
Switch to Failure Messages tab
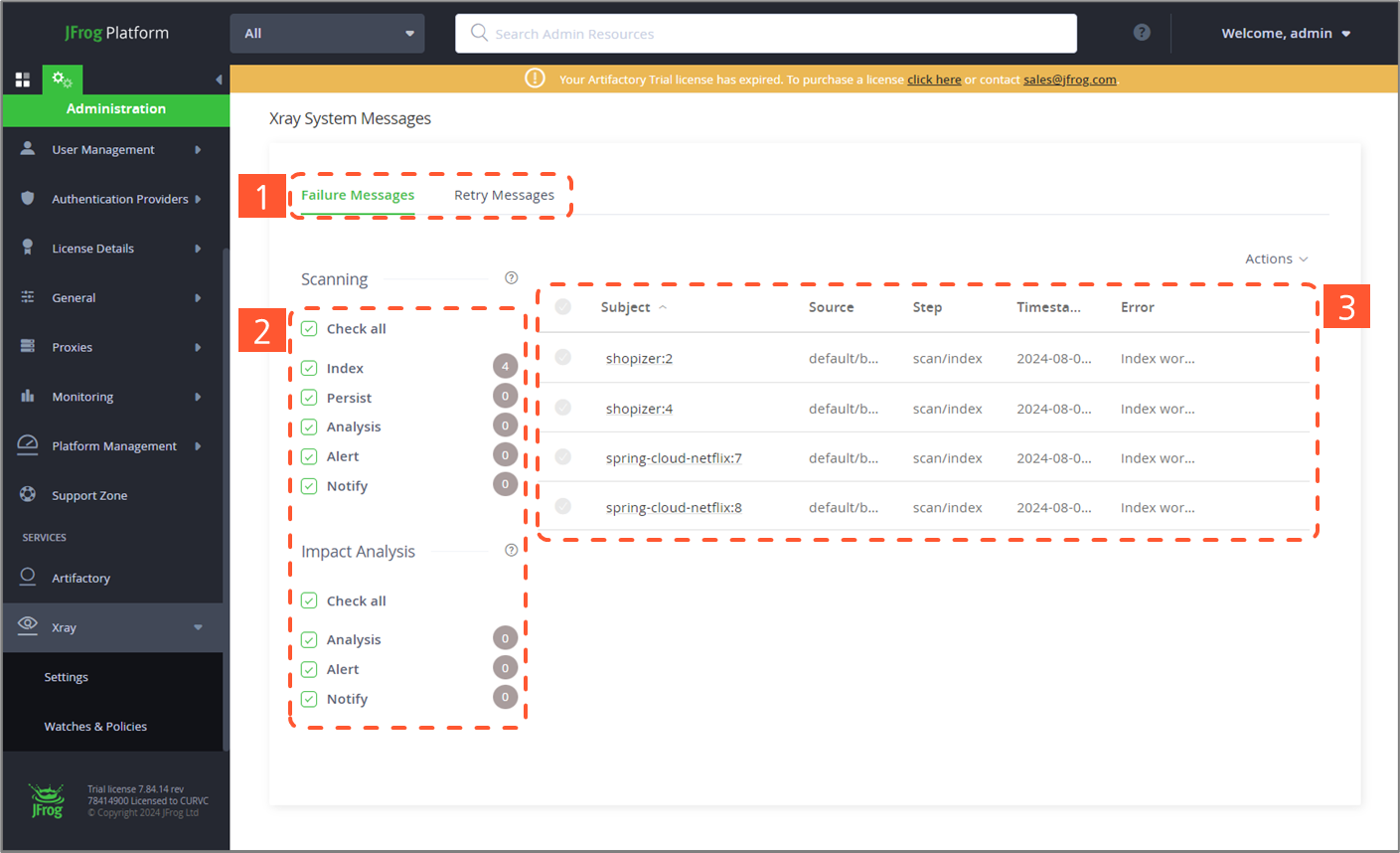(x=358, y=195)
